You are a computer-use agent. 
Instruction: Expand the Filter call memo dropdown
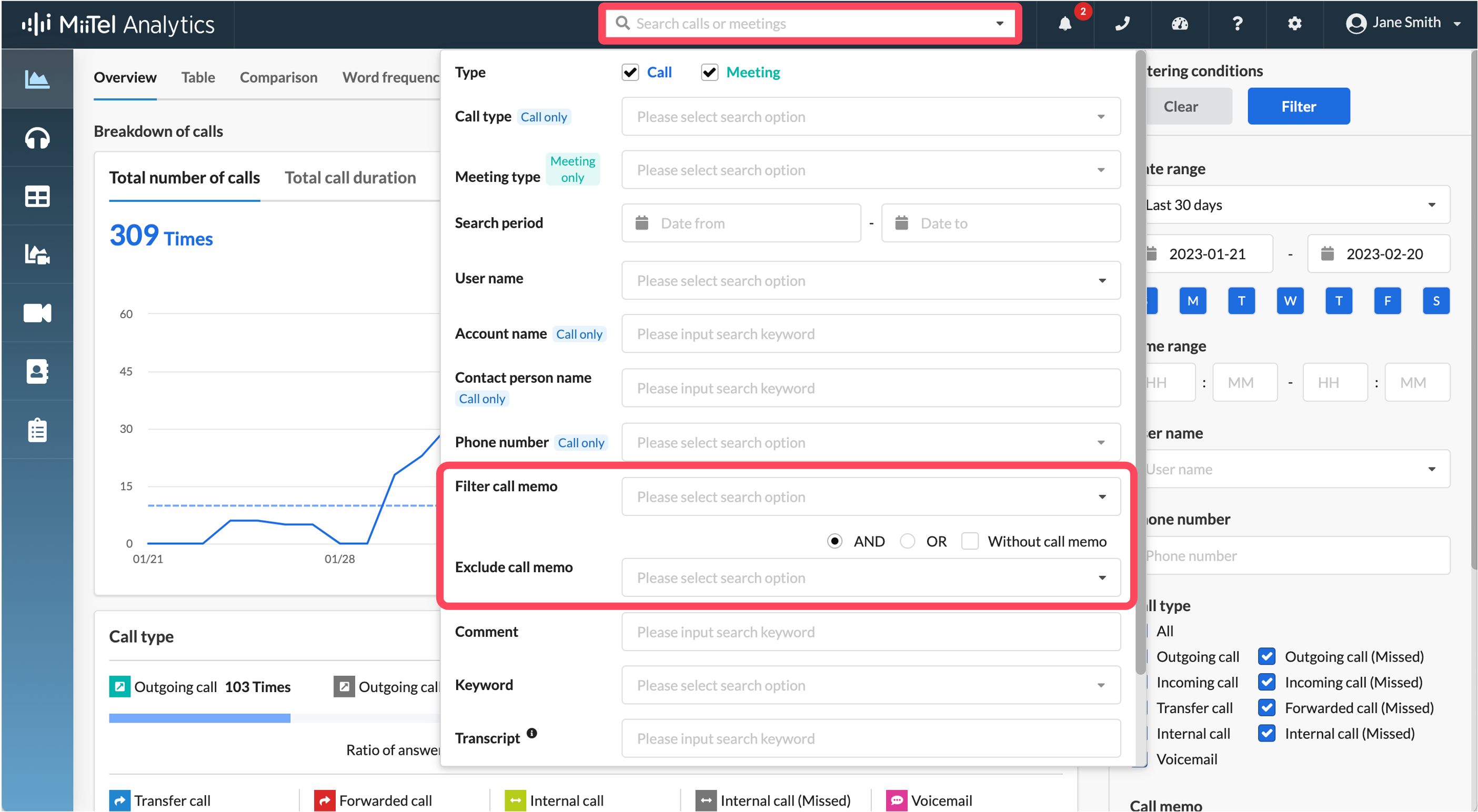[871, 496]
